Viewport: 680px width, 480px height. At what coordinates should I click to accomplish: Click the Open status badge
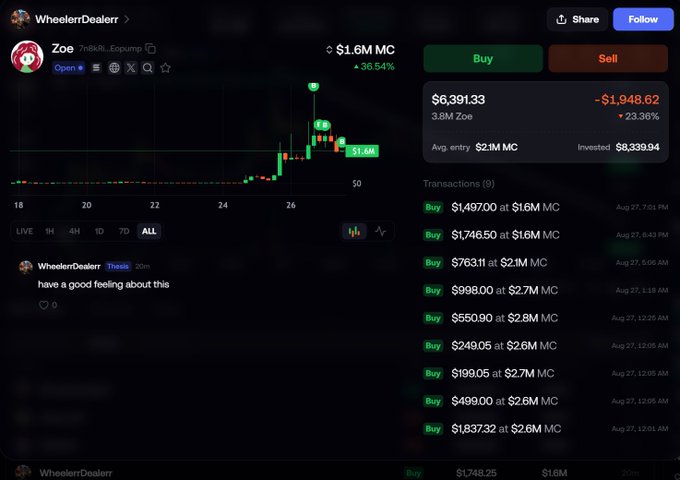click(x=69, y=68)
